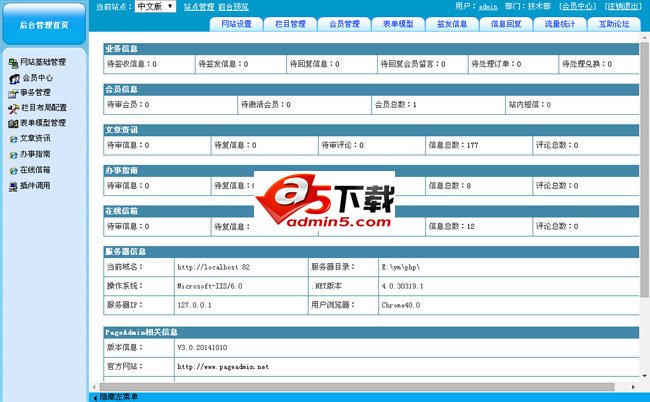
Task: Click the 待签发信息：0 cell
Action: [x=240, y=64]
